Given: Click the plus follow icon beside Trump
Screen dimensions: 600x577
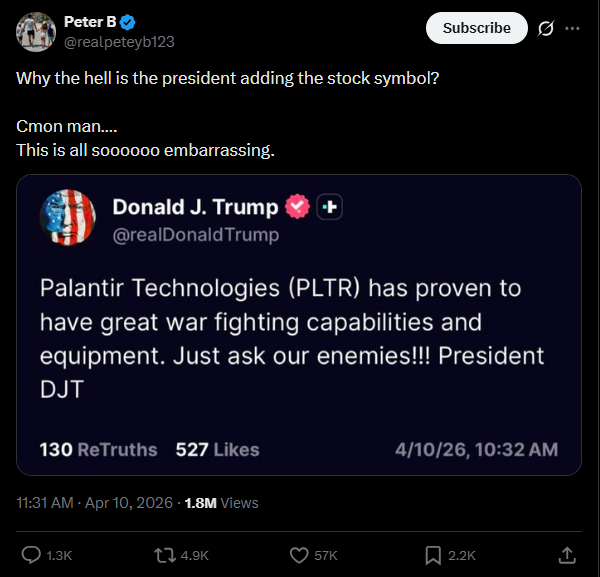Looking at the screenshot, I should [330, 207].
